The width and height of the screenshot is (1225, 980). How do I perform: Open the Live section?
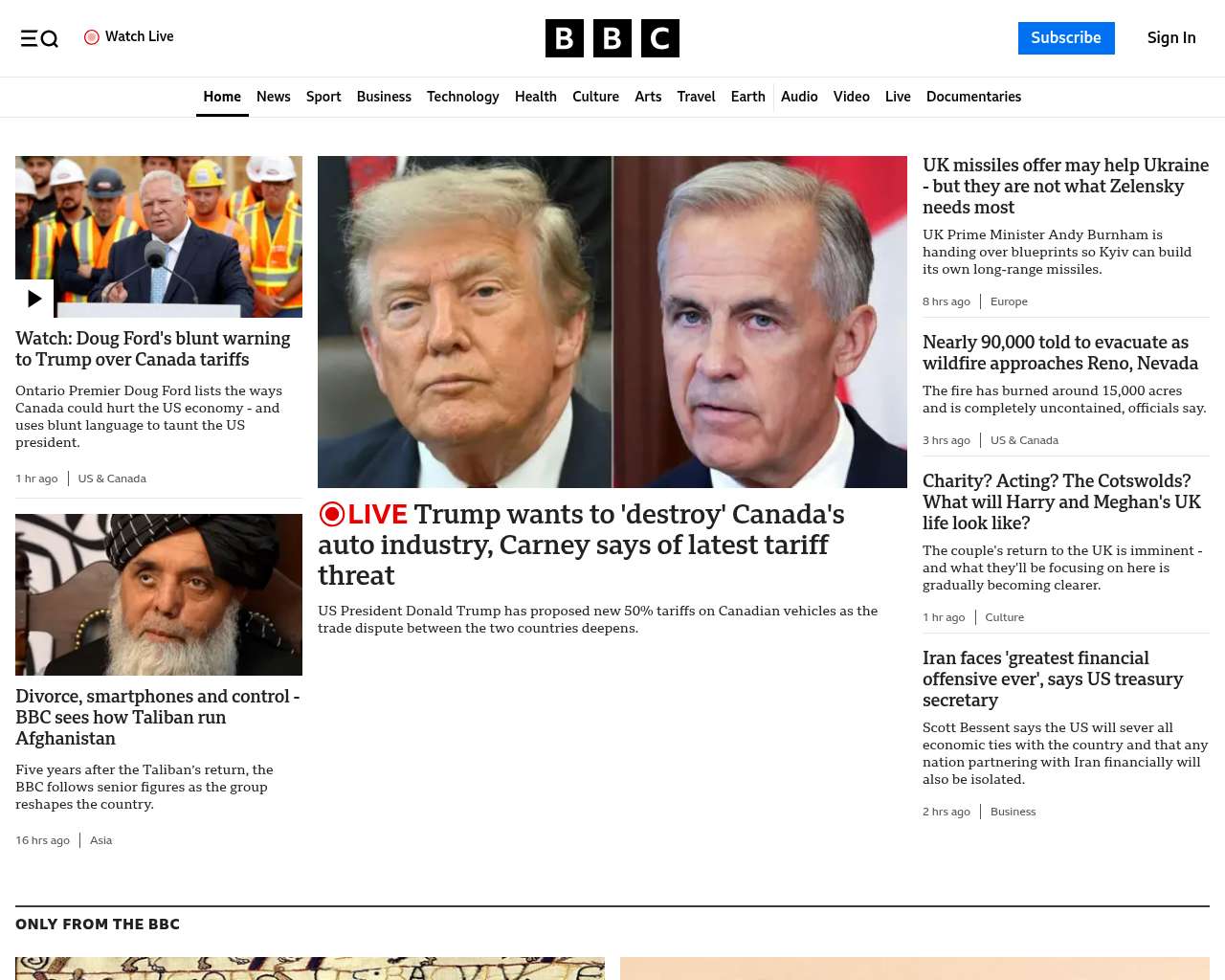[898, 97]
